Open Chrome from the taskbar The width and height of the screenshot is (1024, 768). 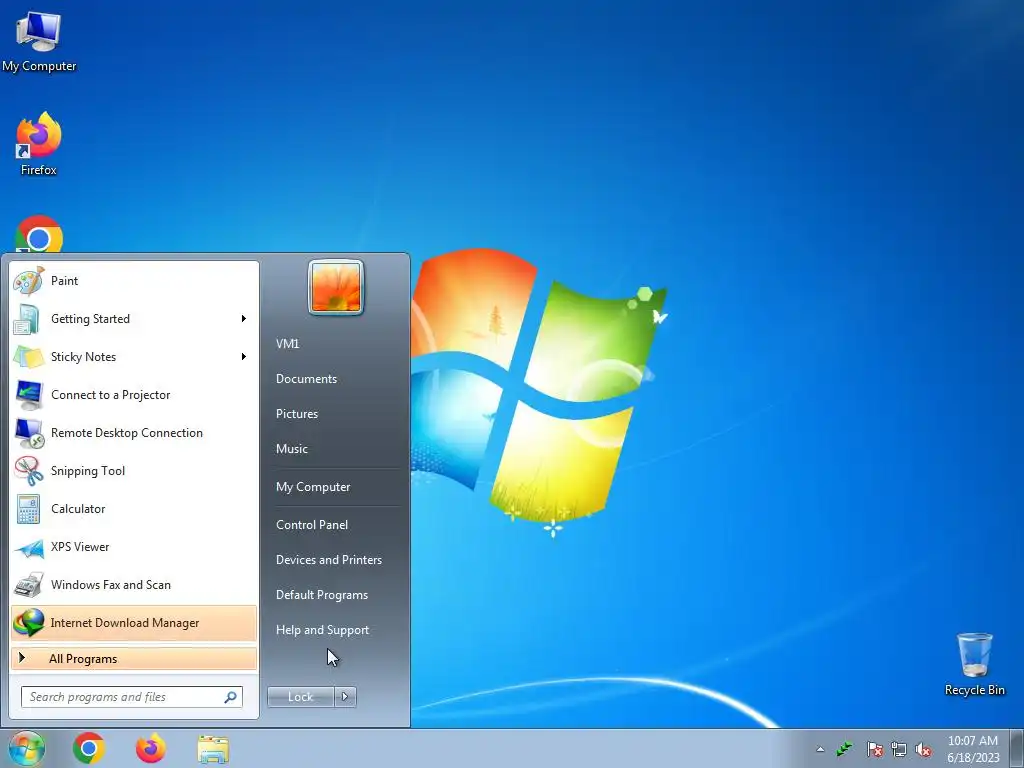coord(89,748)
